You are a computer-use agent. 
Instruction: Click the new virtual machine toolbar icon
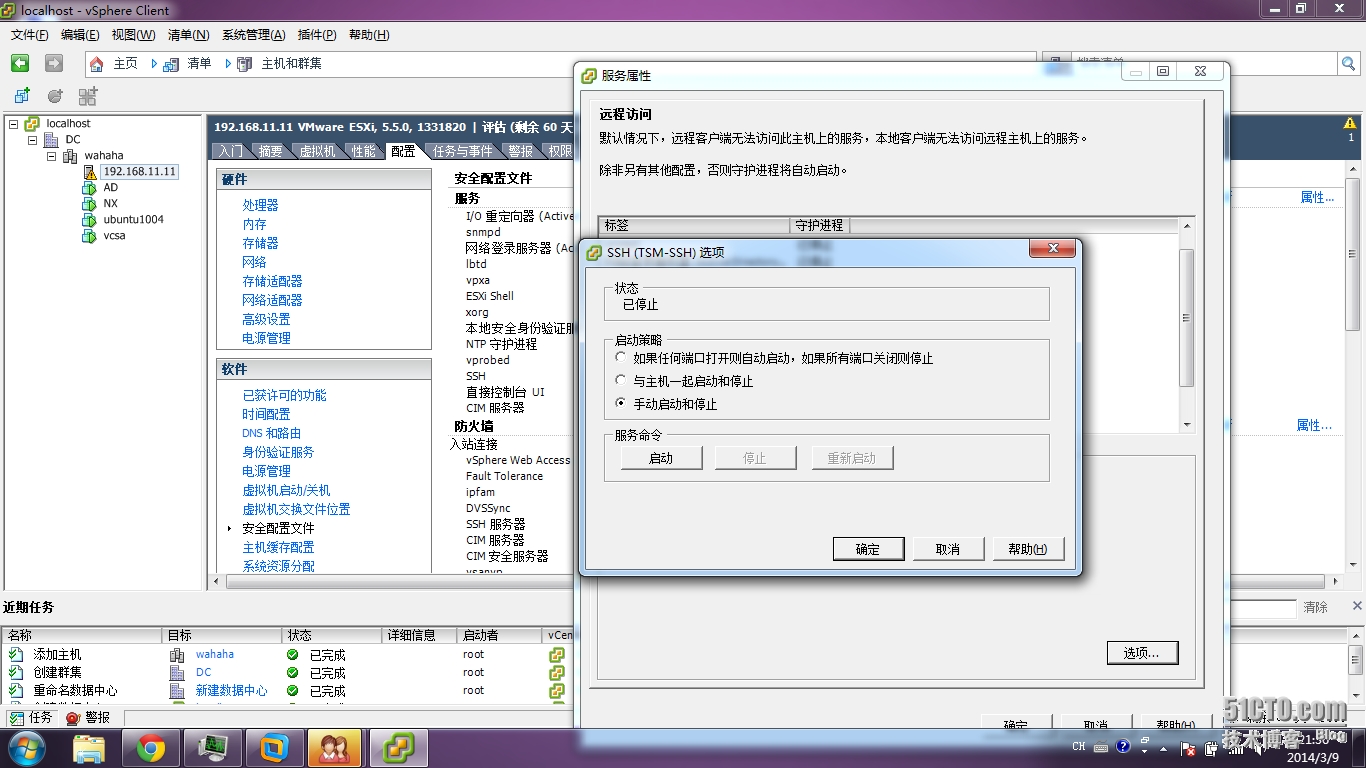coord(22,96)
